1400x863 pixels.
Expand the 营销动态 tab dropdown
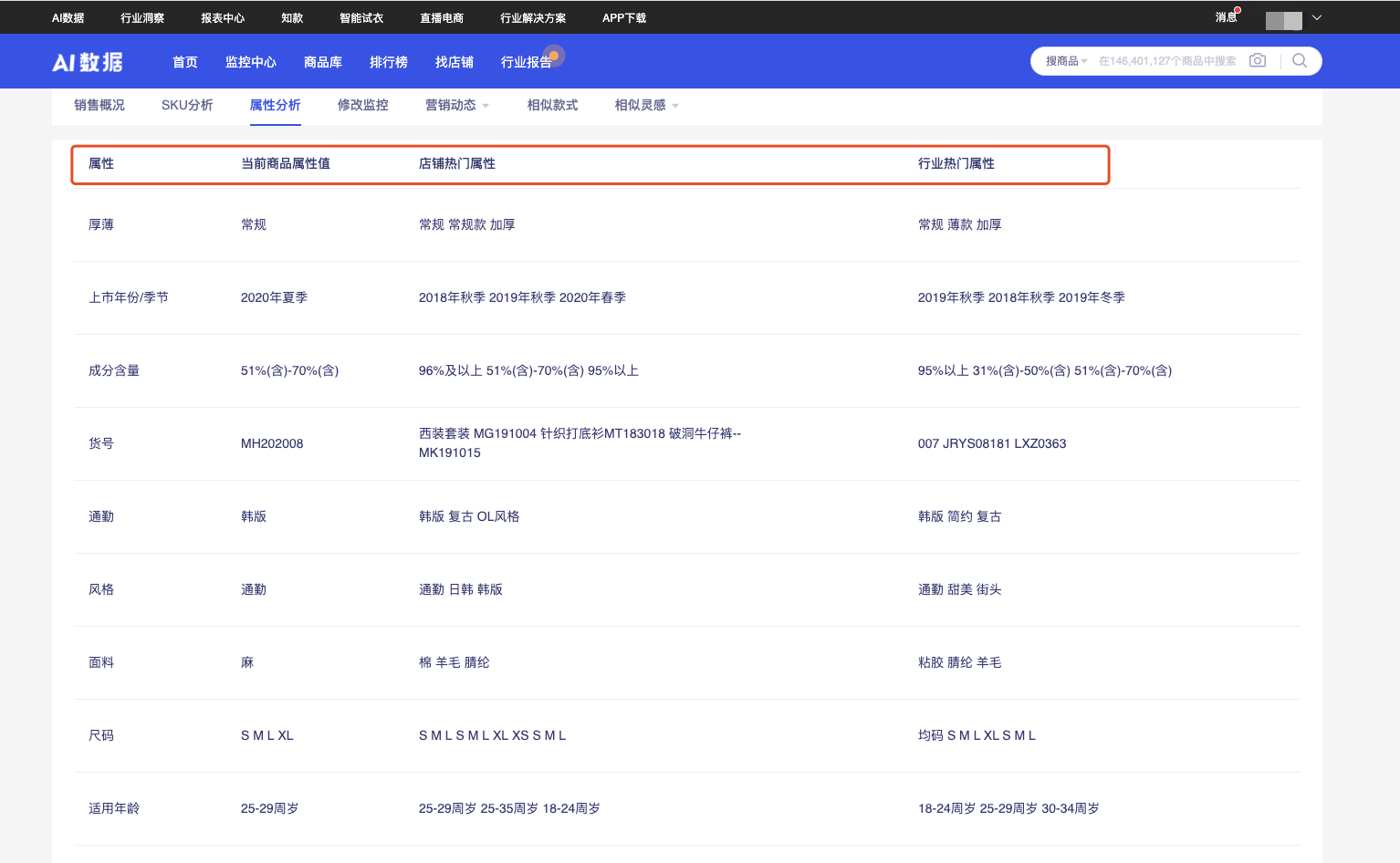(x=486, y=106)
